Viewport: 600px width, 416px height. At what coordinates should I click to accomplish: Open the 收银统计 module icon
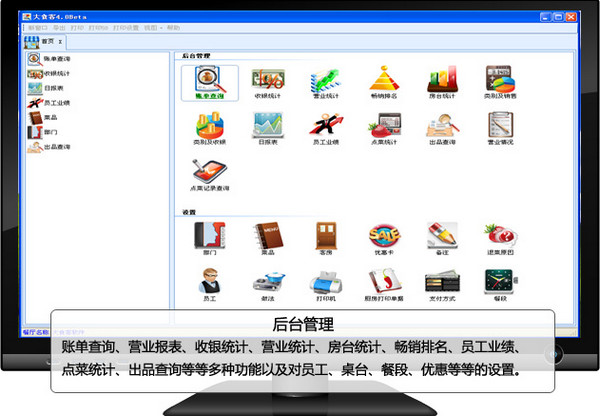point(267,82)
